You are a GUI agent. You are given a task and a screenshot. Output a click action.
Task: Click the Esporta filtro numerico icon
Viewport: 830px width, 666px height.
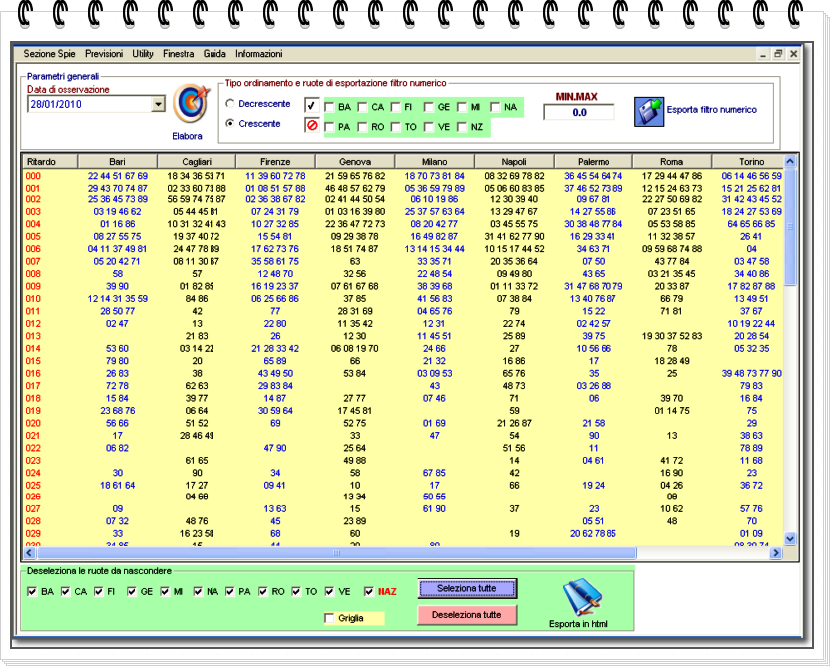pyautogui.click(x=650, y=110)
